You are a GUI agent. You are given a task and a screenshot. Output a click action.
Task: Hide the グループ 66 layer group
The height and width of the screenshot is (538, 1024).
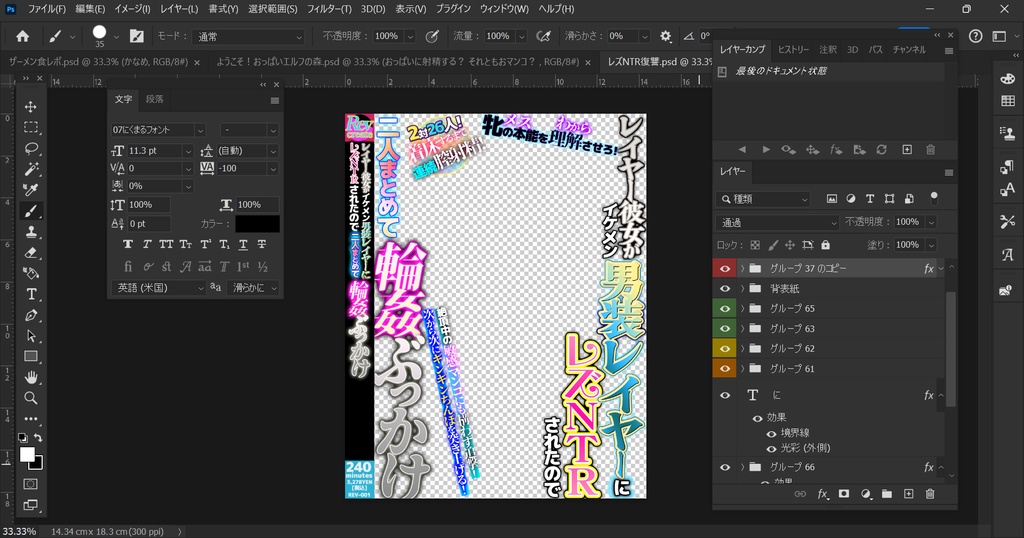tap(725, 467)
